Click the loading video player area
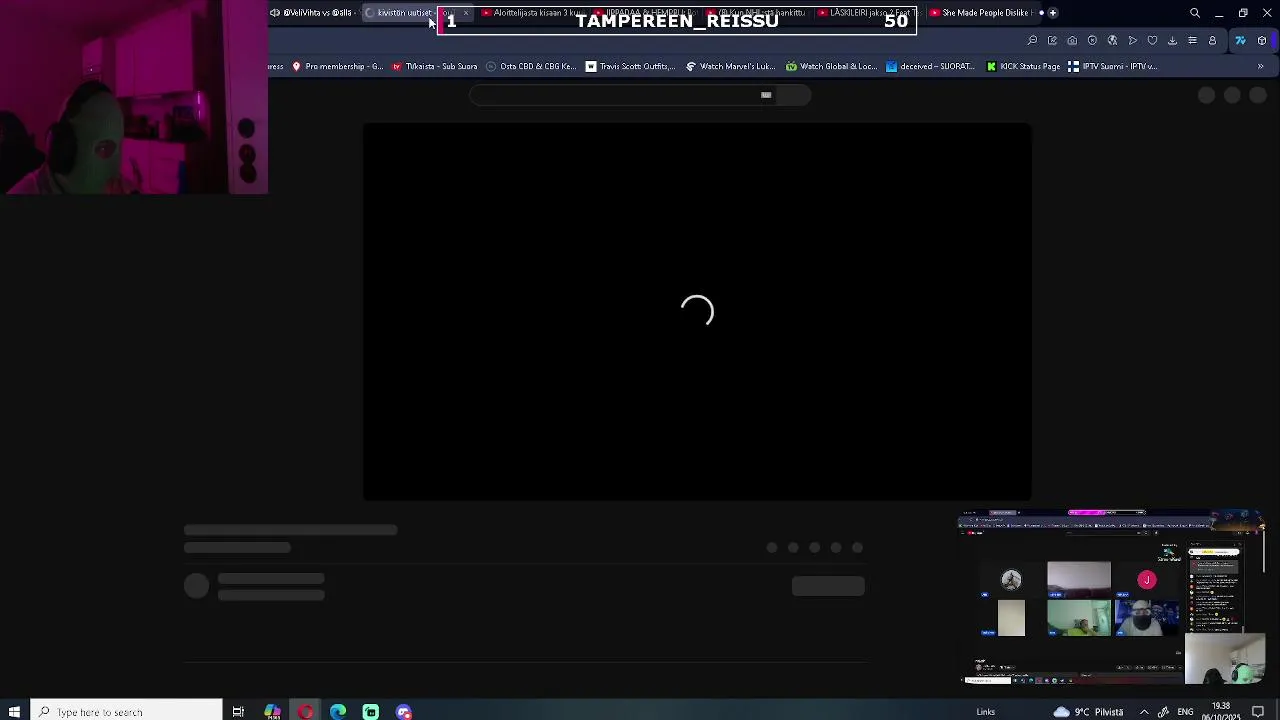 pos(697,311)
